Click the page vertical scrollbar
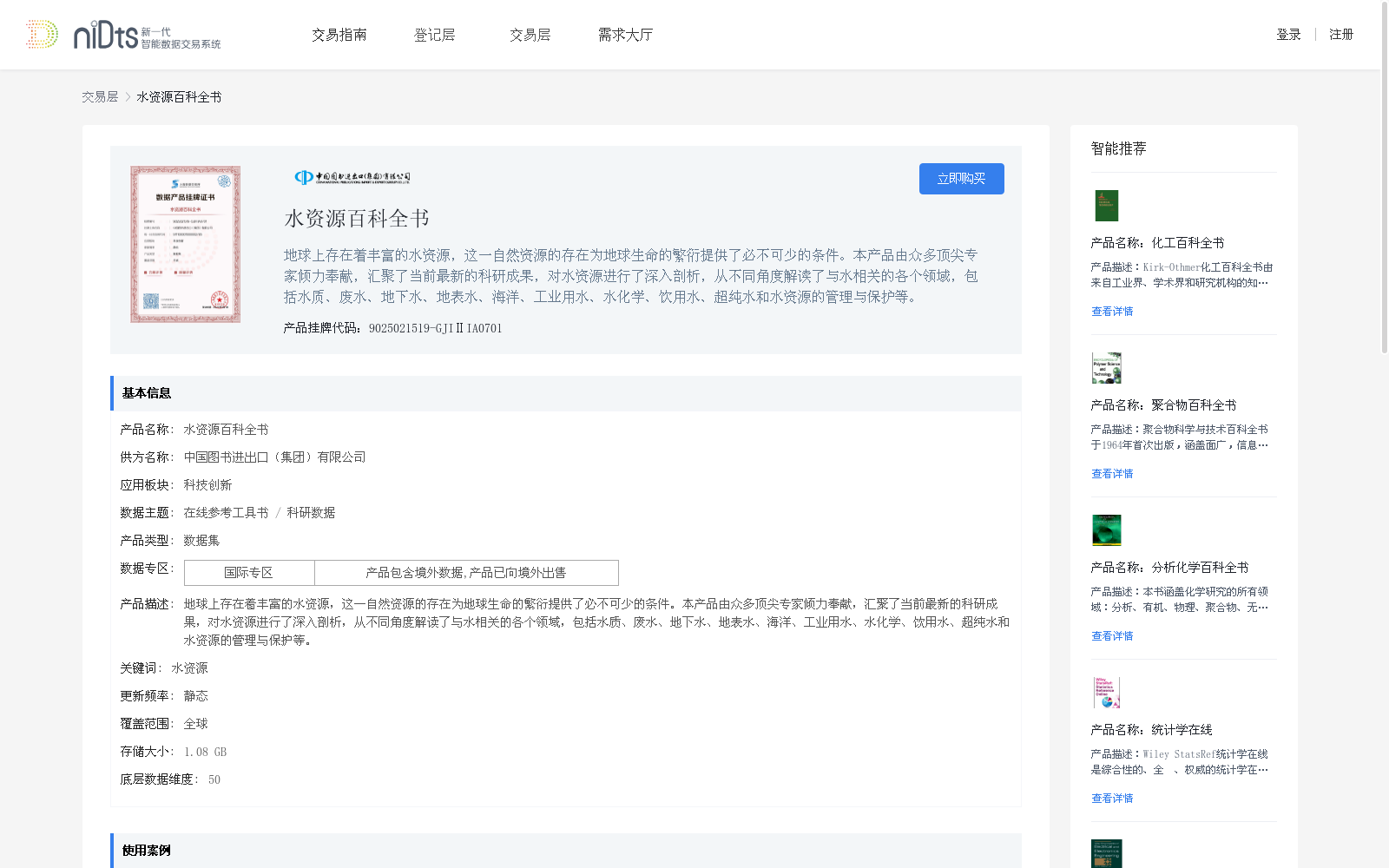Screen dimensions: 1389x868 point(1385,178)
